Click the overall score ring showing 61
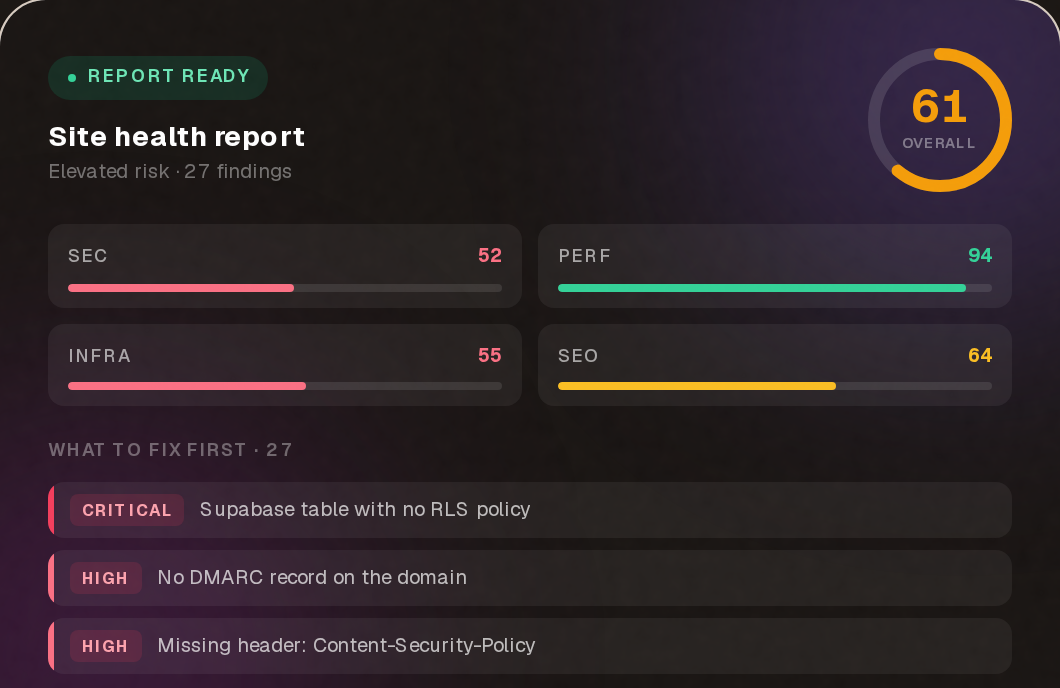The image size is (1060, 688). click(x=940, y=120)
